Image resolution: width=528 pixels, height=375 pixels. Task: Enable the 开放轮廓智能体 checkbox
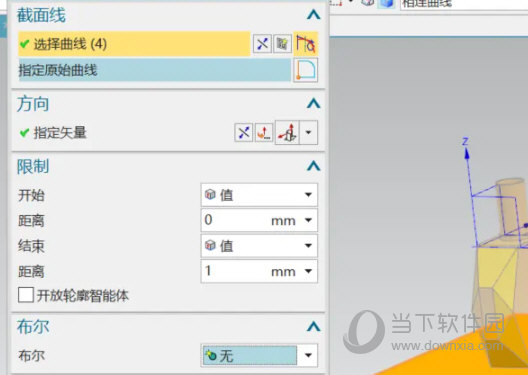pyautogui.click(x=26, y=295)
